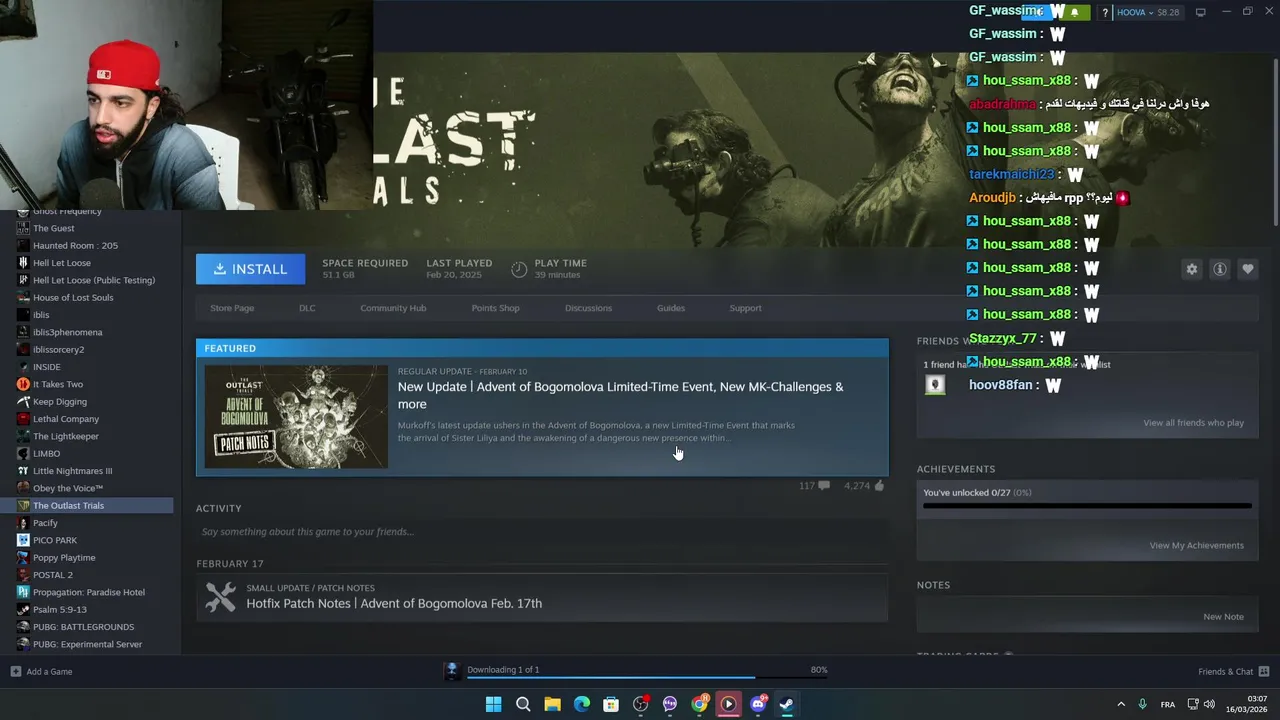Open Windows Start menu
Image resolution: width=1280 pixels, height=720 pixels.
click(493, 704)
